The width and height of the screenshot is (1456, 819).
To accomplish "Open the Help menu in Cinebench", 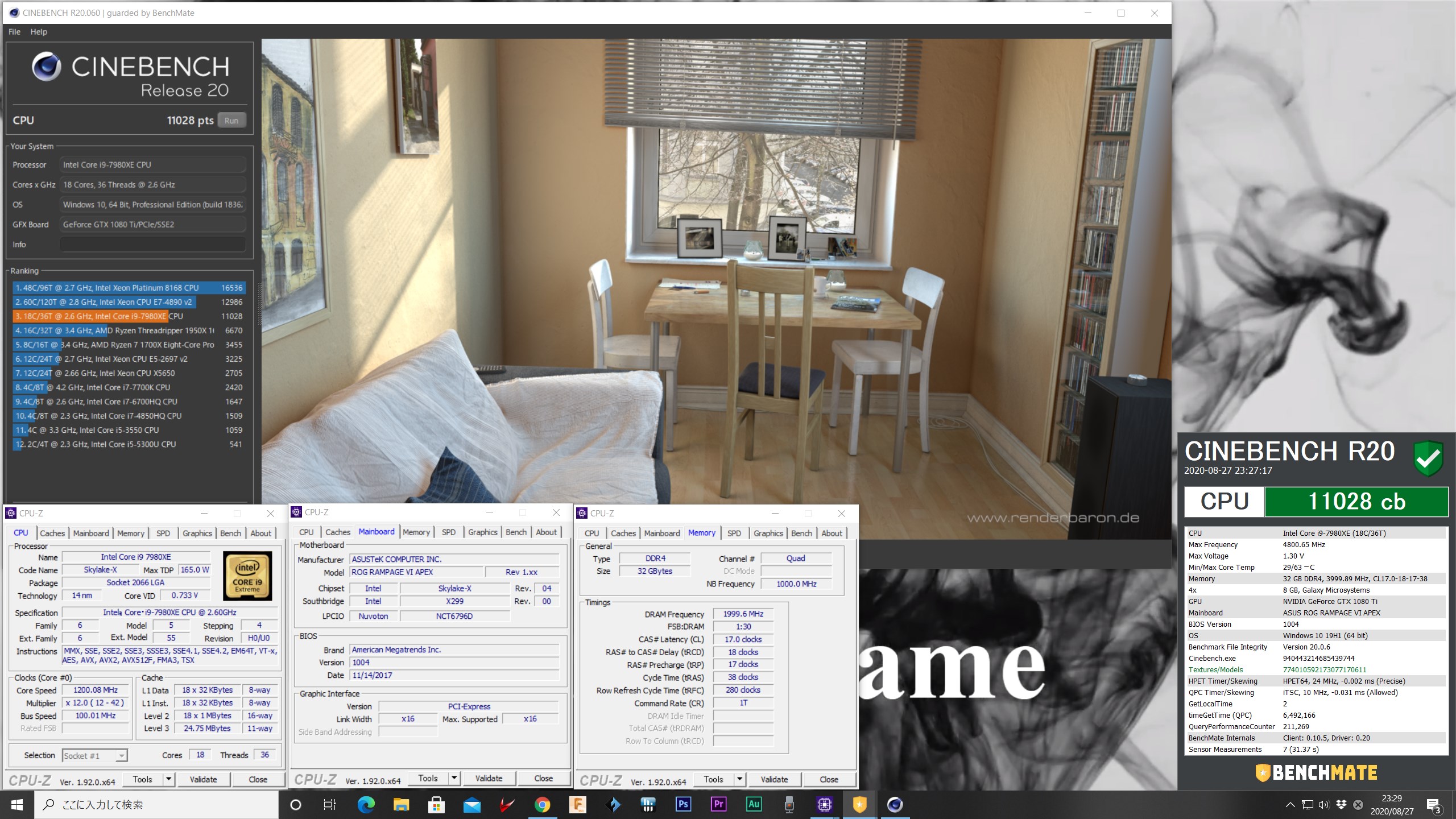I will [39, 32].
